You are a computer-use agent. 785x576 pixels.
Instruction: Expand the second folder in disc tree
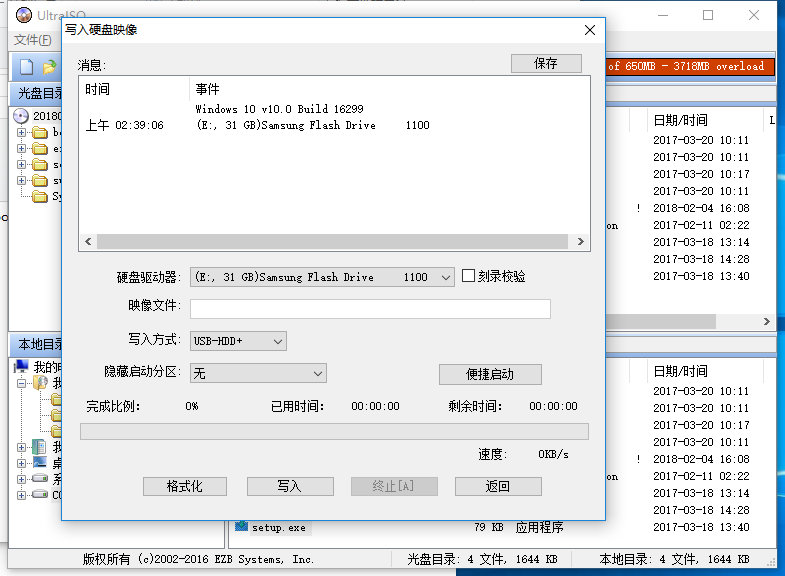click(21, 149)
